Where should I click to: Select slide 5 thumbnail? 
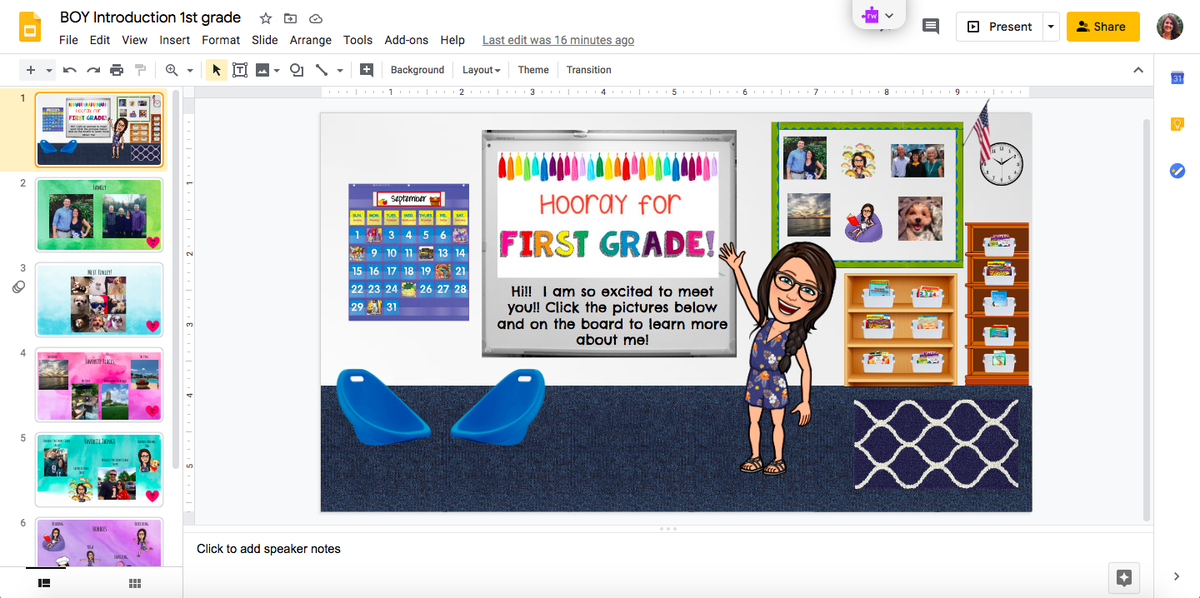(x=99, y=469)
